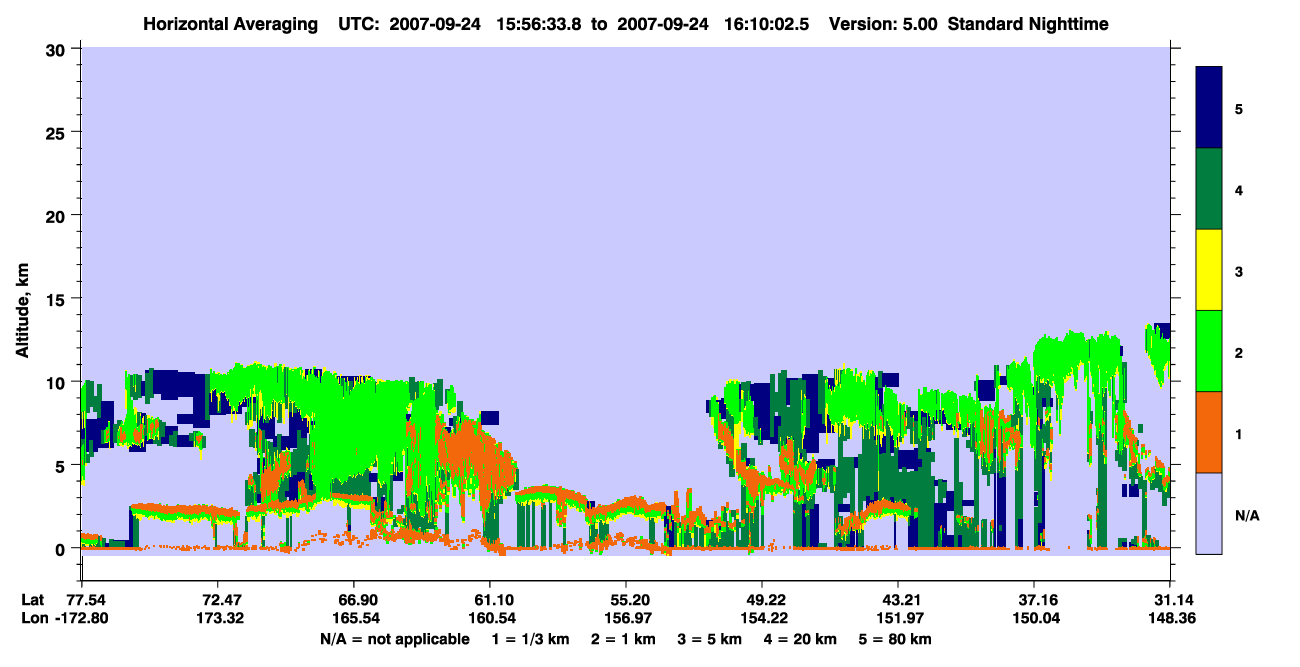Viewport: 1300px width, 667px height.
Task: Click the 30 km altitude tick label
Action: (x=58, y=49)
